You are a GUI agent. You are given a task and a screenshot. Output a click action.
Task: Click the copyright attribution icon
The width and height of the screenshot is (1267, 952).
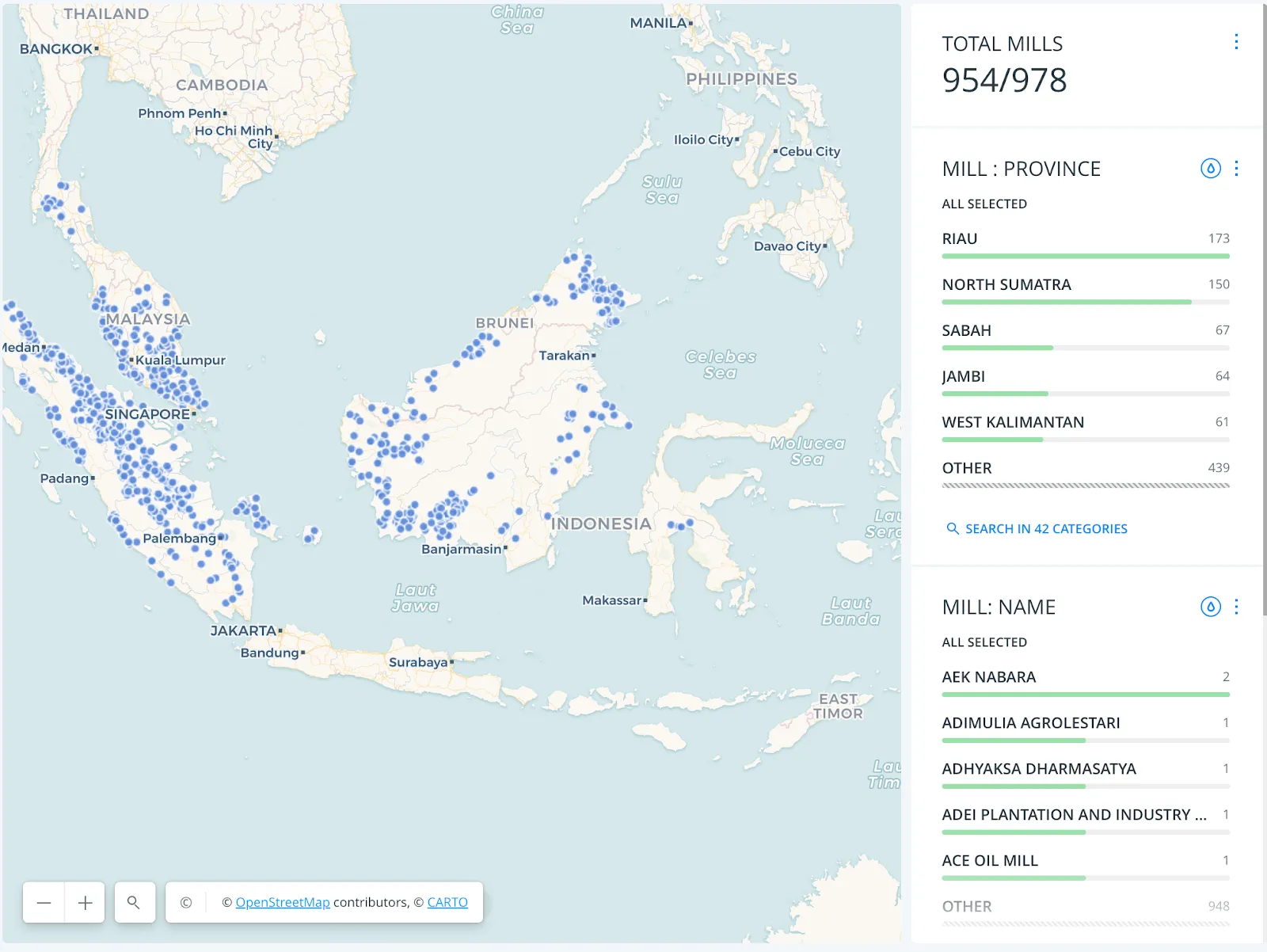coord(186,902)
